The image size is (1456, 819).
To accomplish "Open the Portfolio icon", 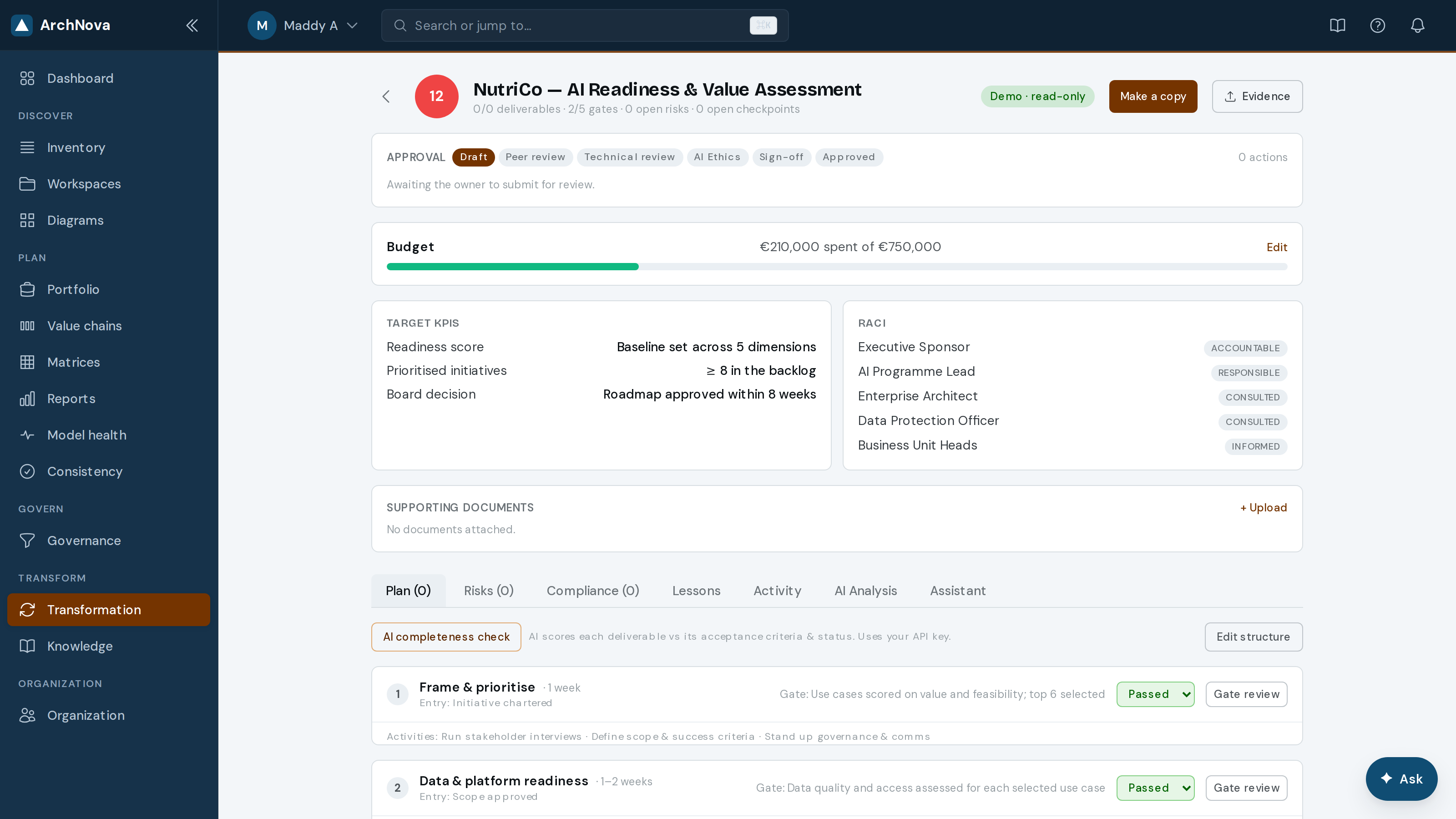I will pyautogui.click(x=27, y=289).
